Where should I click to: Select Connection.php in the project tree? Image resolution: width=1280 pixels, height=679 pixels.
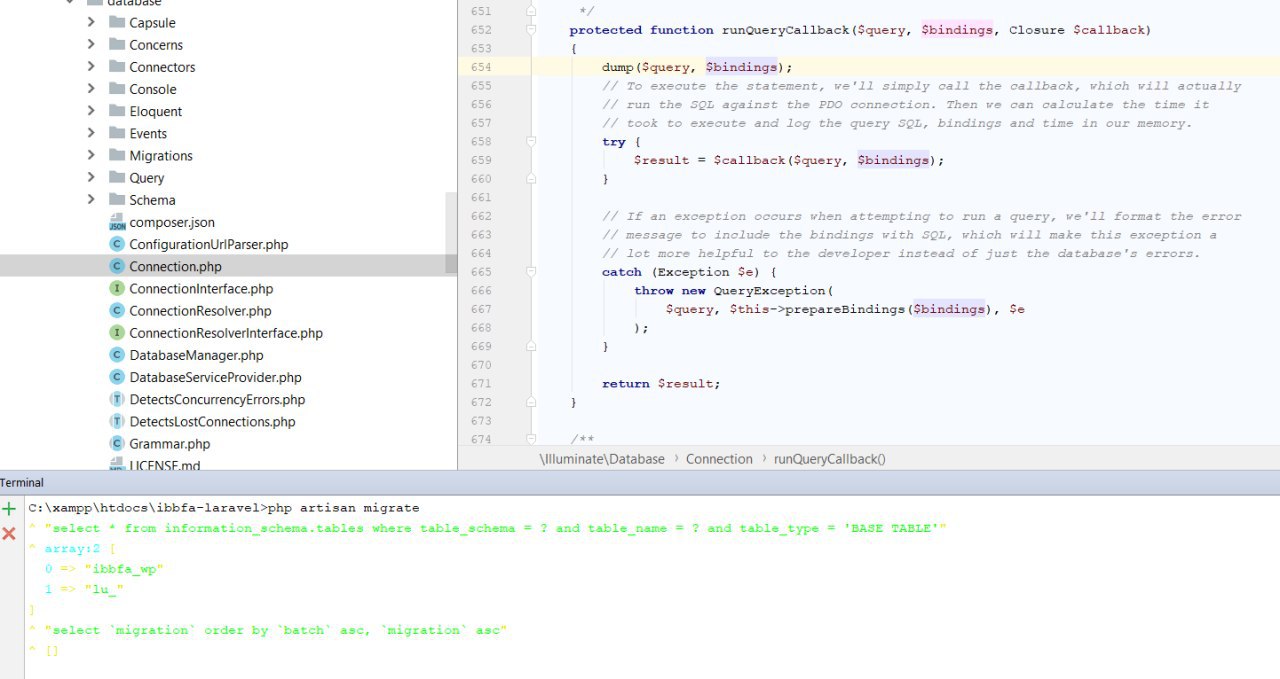pos(175,266)
